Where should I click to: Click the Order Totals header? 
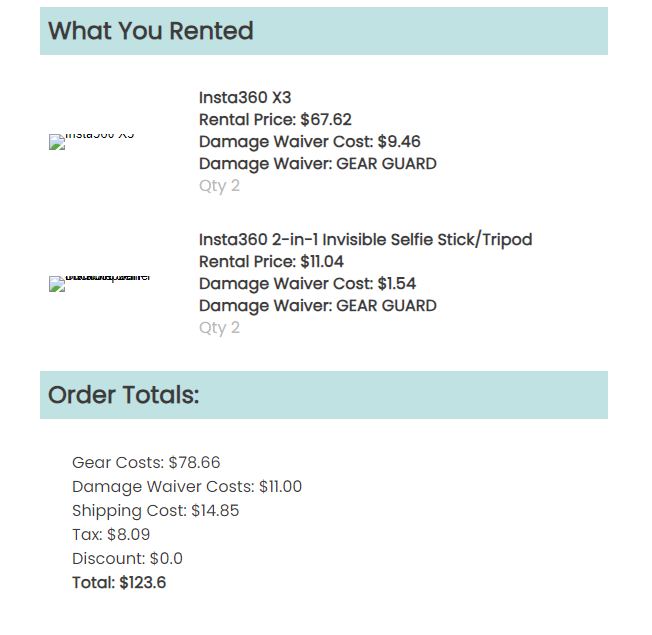(x=123, y=395)
